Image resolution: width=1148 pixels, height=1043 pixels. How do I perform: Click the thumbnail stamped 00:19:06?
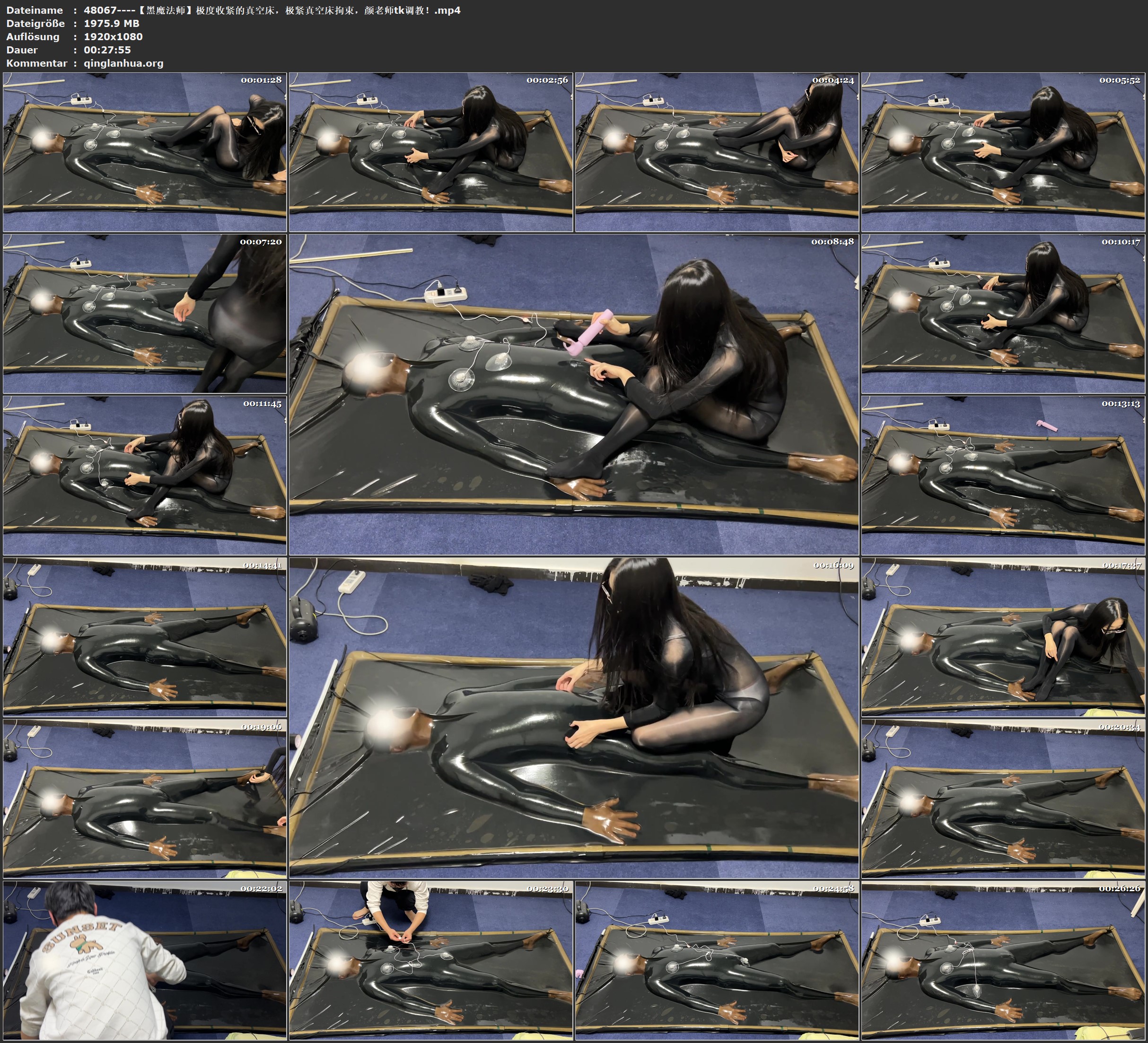click(145, 798)
